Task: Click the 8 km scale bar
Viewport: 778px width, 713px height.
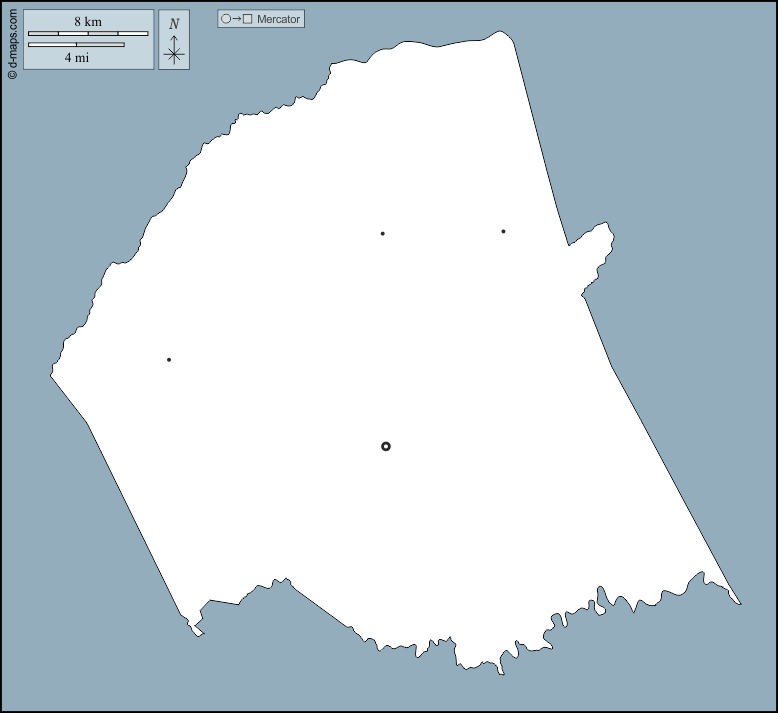Action: pyautogui.click(x=88, y=34)
